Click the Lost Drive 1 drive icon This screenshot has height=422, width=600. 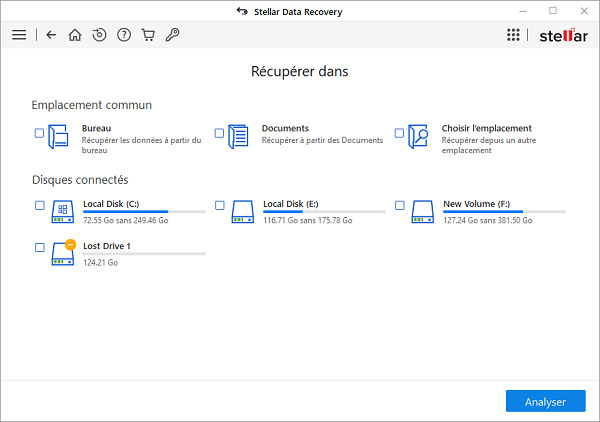pos(63,252)
